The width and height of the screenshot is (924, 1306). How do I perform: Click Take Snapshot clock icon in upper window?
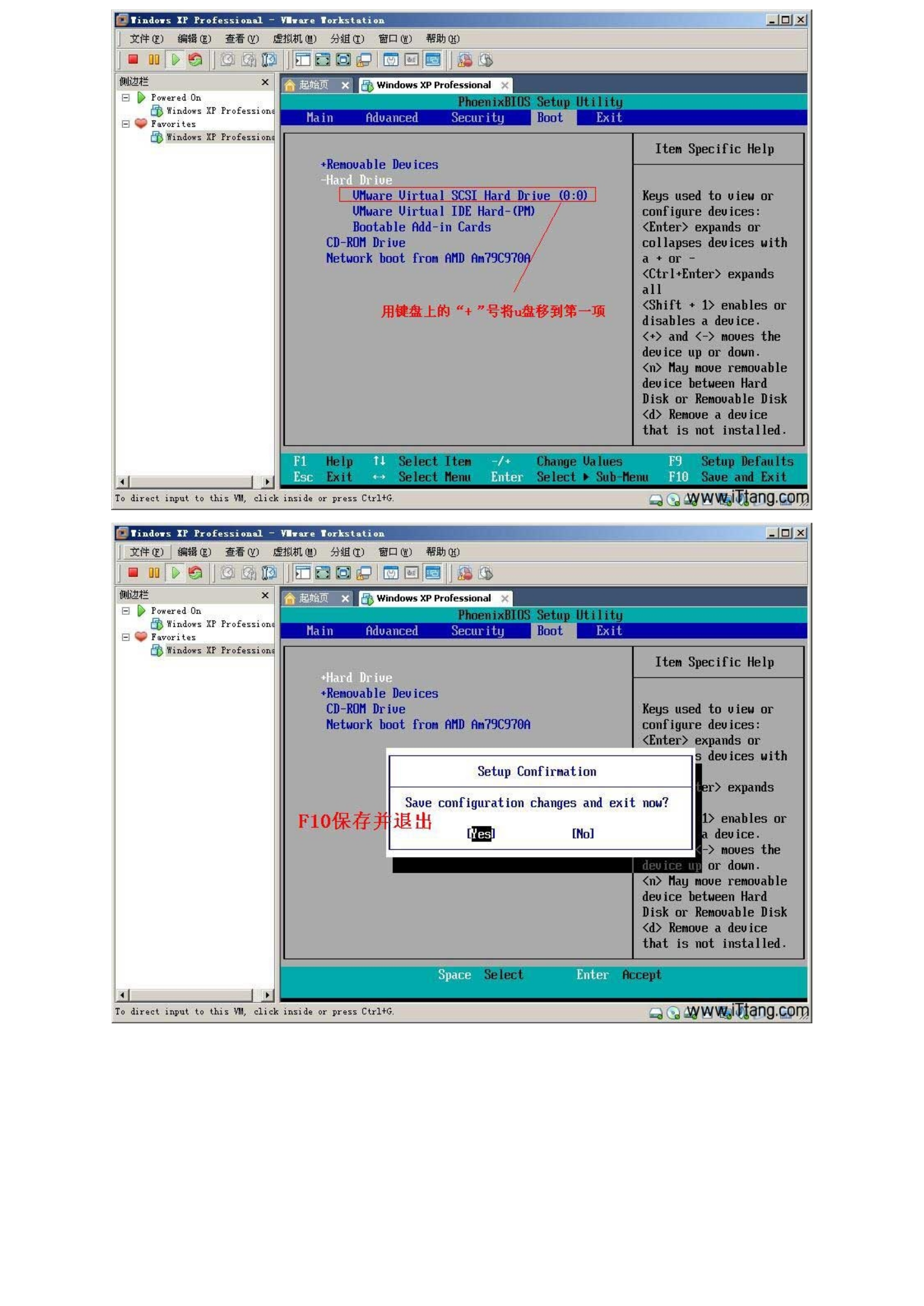(227, 59)
